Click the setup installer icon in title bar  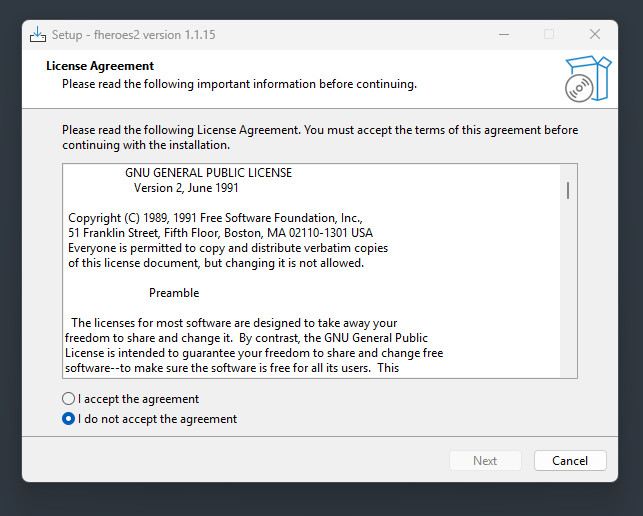(38, 34)
